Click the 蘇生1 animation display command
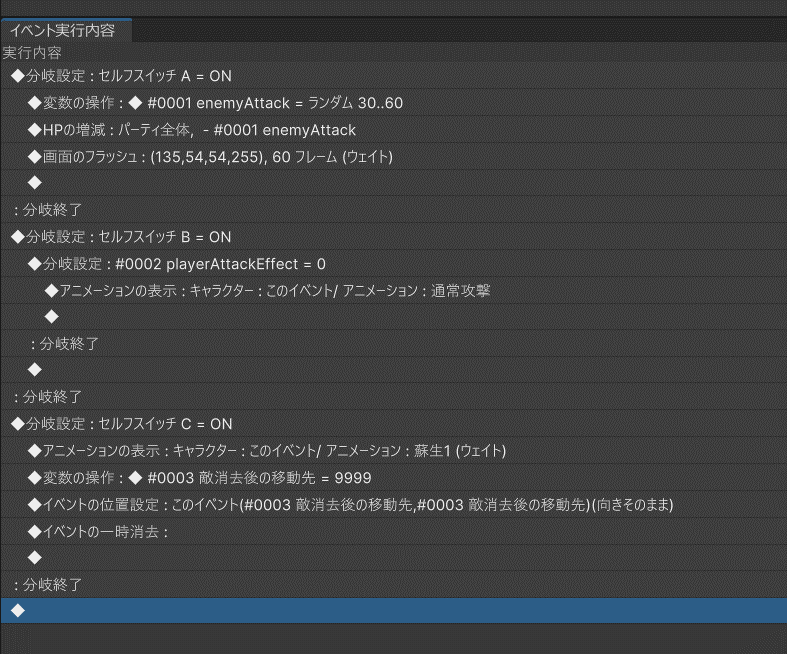This screenshot has width=787, height=654. click(x=267, y=451)
